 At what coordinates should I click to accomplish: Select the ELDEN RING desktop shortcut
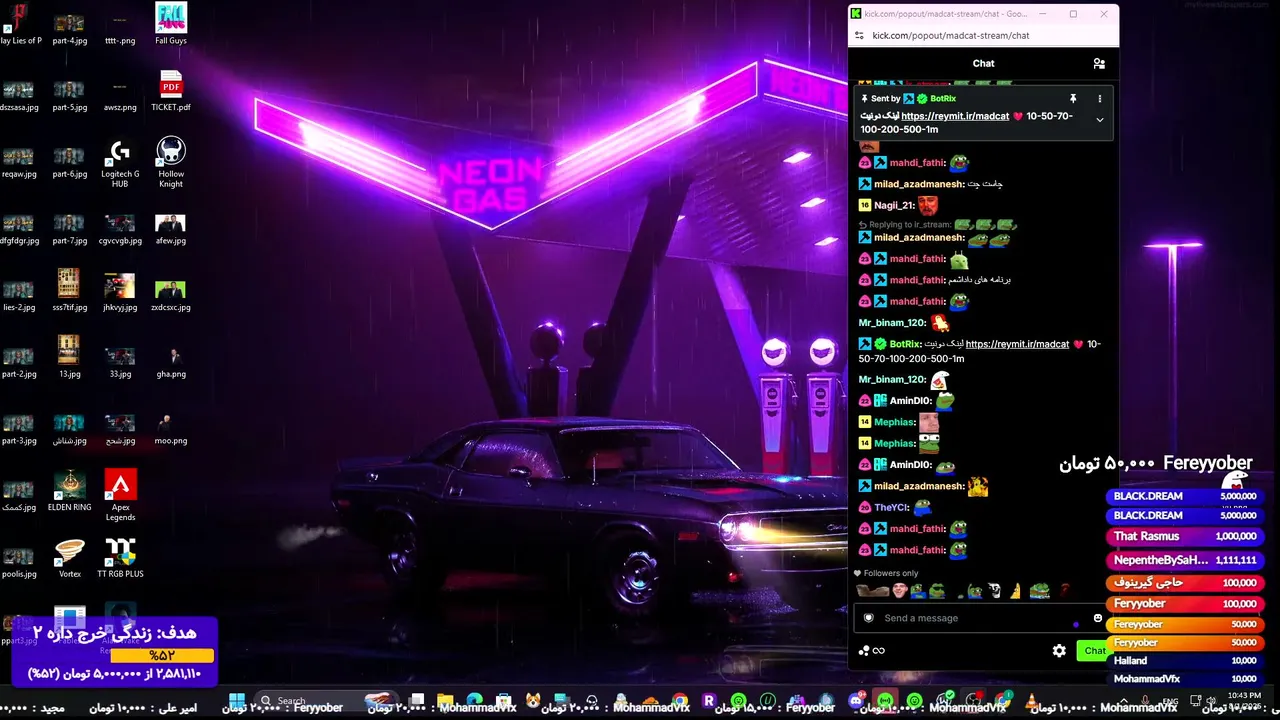pyautogui.click(x=69, y=491)
